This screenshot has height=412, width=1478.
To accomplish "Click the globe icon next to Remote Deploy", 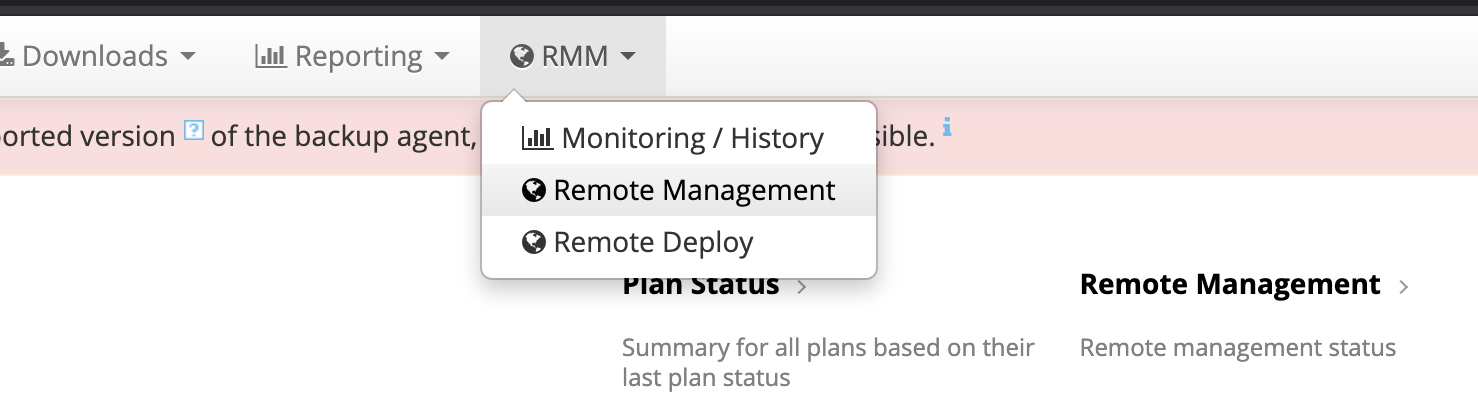I will click(534, 242).
